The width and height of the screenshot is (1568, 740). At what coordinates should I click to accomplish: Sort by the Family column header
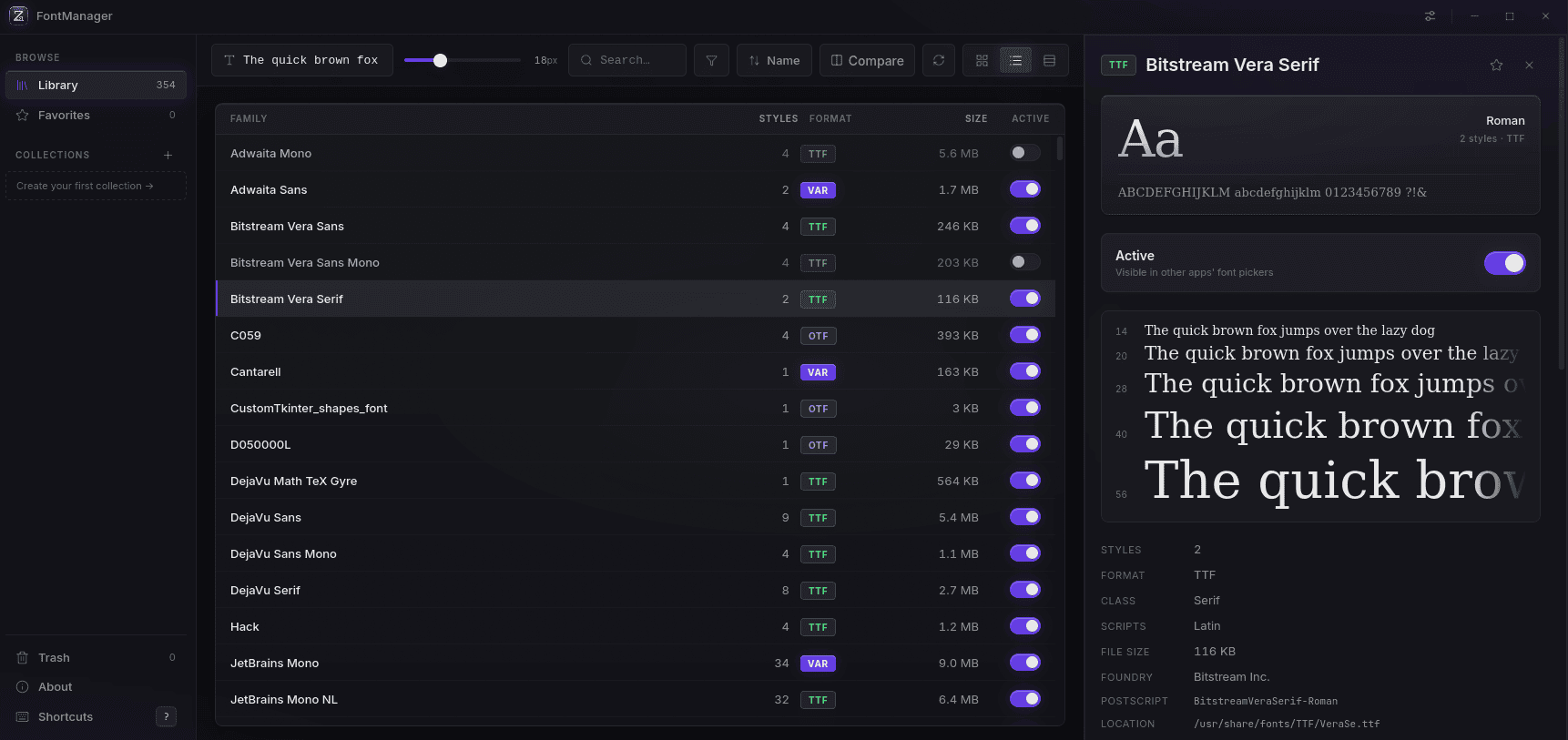point(249,118)
